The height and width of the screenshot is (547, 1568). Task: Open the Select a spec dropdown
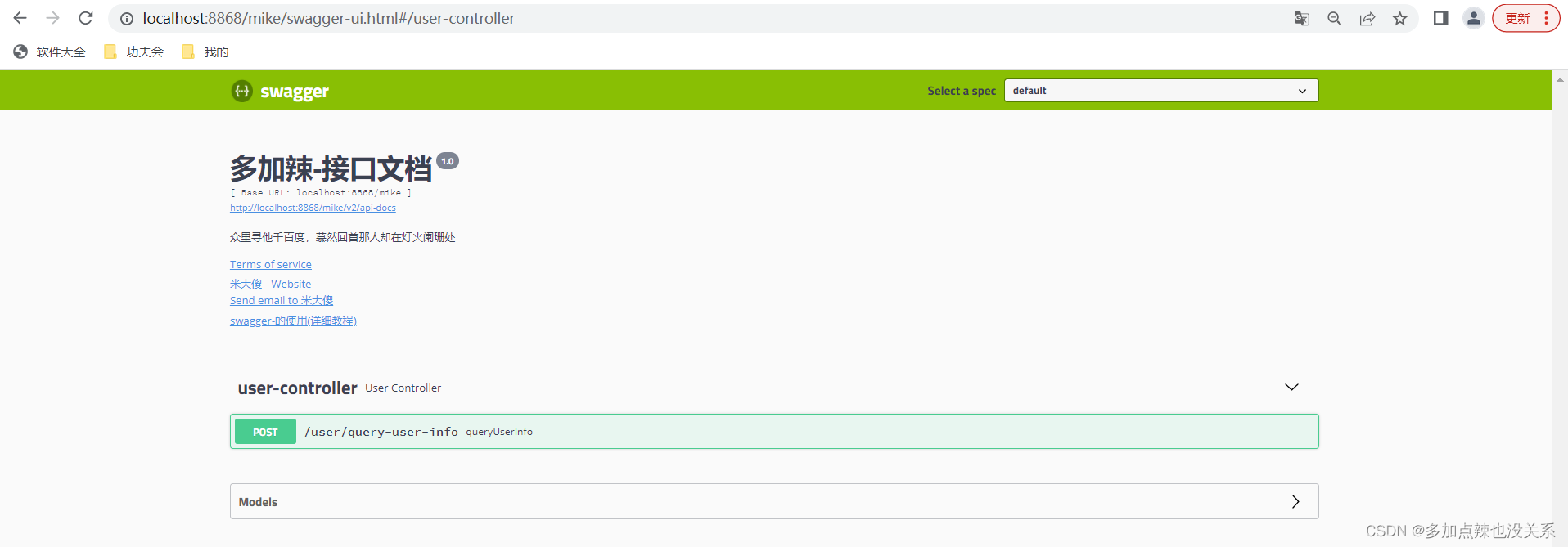pyautogui.click(x=1161, y=91)
